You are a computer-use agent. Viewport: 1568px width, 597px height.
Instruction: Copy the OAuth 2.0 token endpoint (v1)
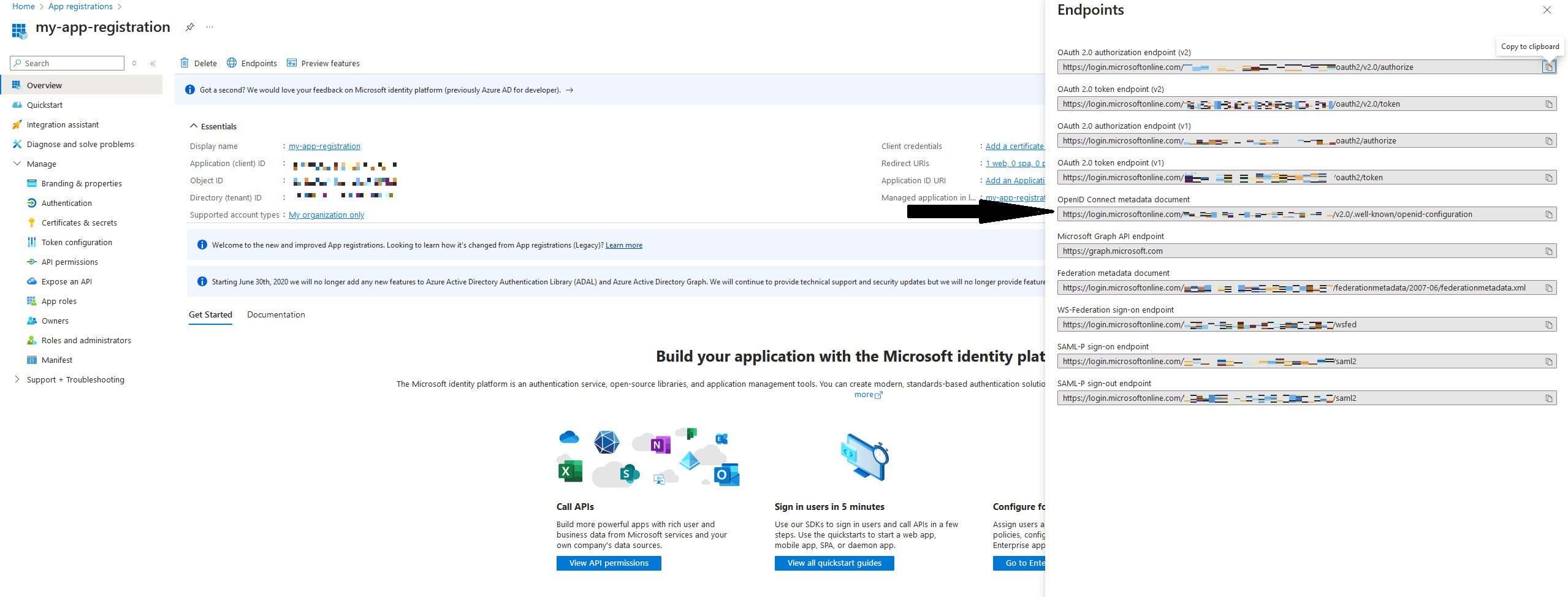click(1548, 178)
